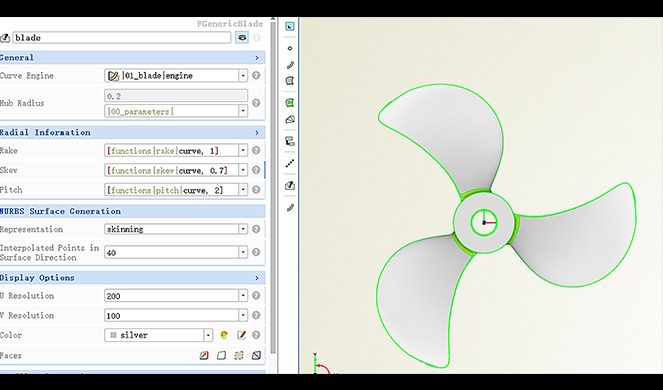Click the faint help icon beside eye toggle
The height and width of the screenshot is (390, 663).
click(x=257, y=38)
